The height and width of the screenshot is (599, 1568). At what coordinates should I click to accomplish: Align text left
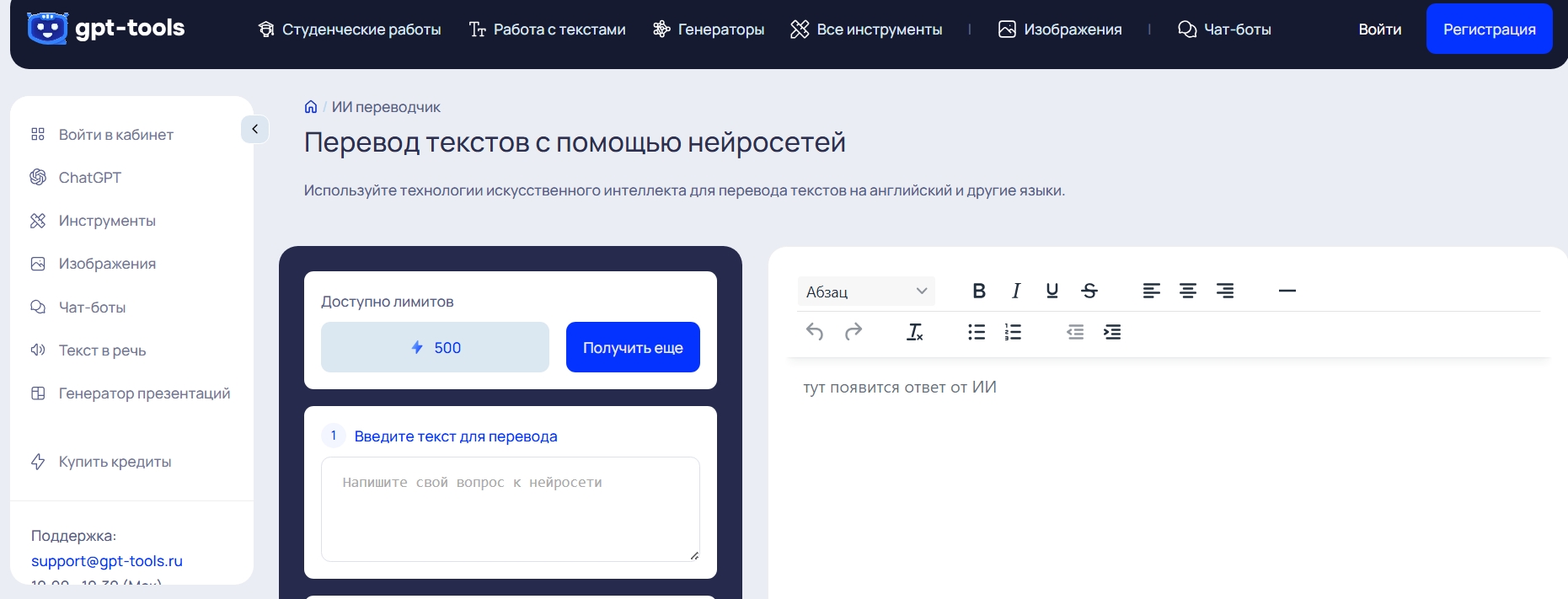(x=1152, y=291)
